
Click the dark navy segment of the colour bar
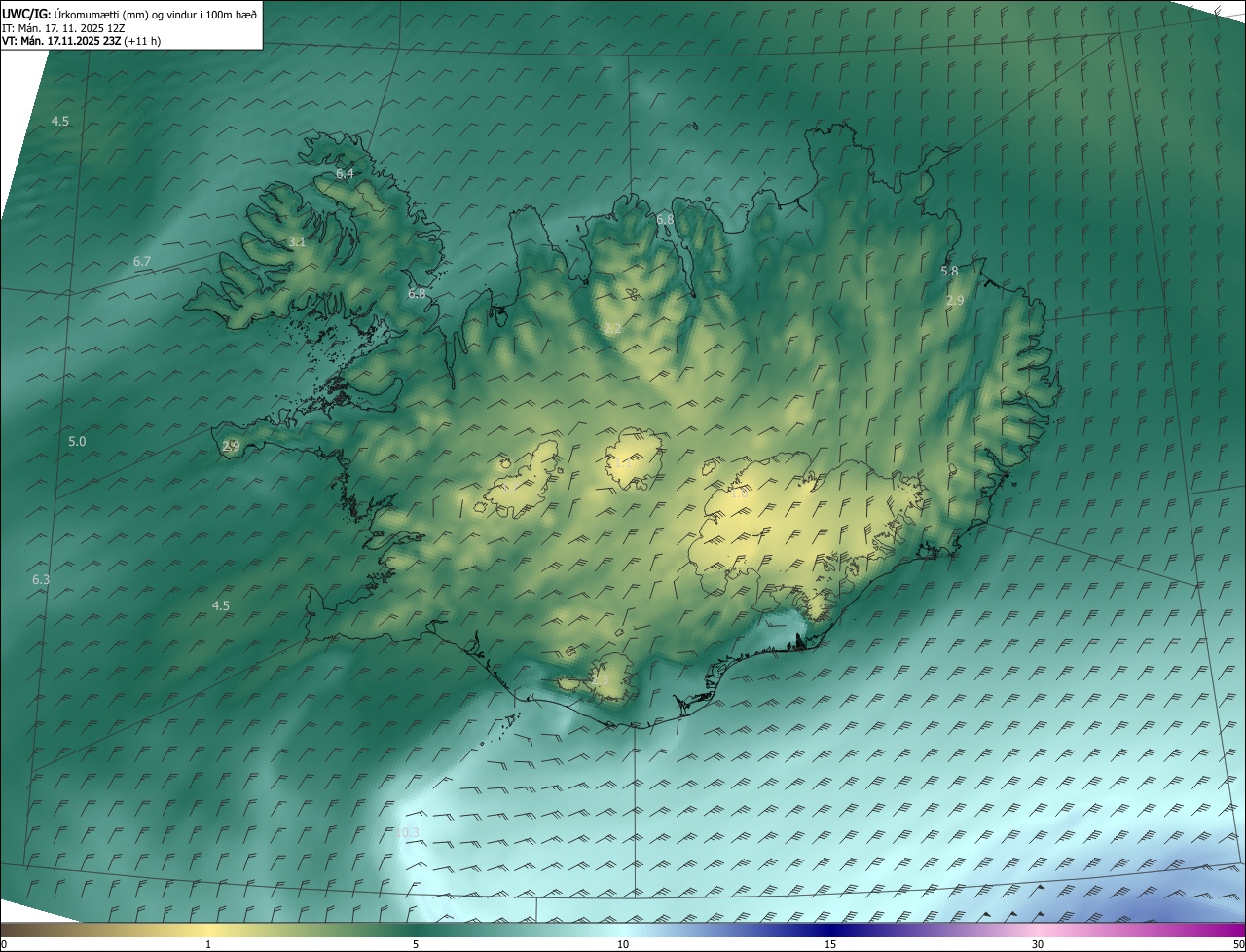[x=830, y=930]
